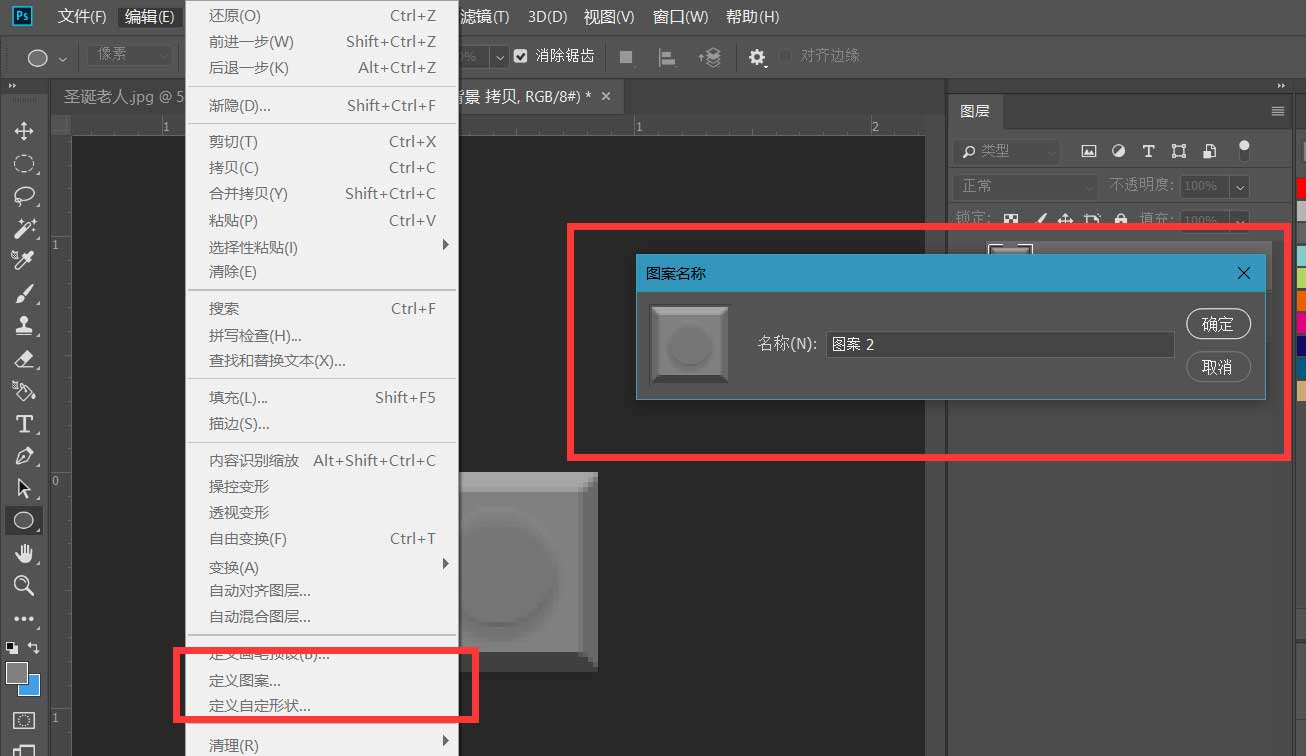Screen dimensions: 1306x756
Task: Select the Magic Wand tool
Action: pyautogui.click(x=24, y=228)
